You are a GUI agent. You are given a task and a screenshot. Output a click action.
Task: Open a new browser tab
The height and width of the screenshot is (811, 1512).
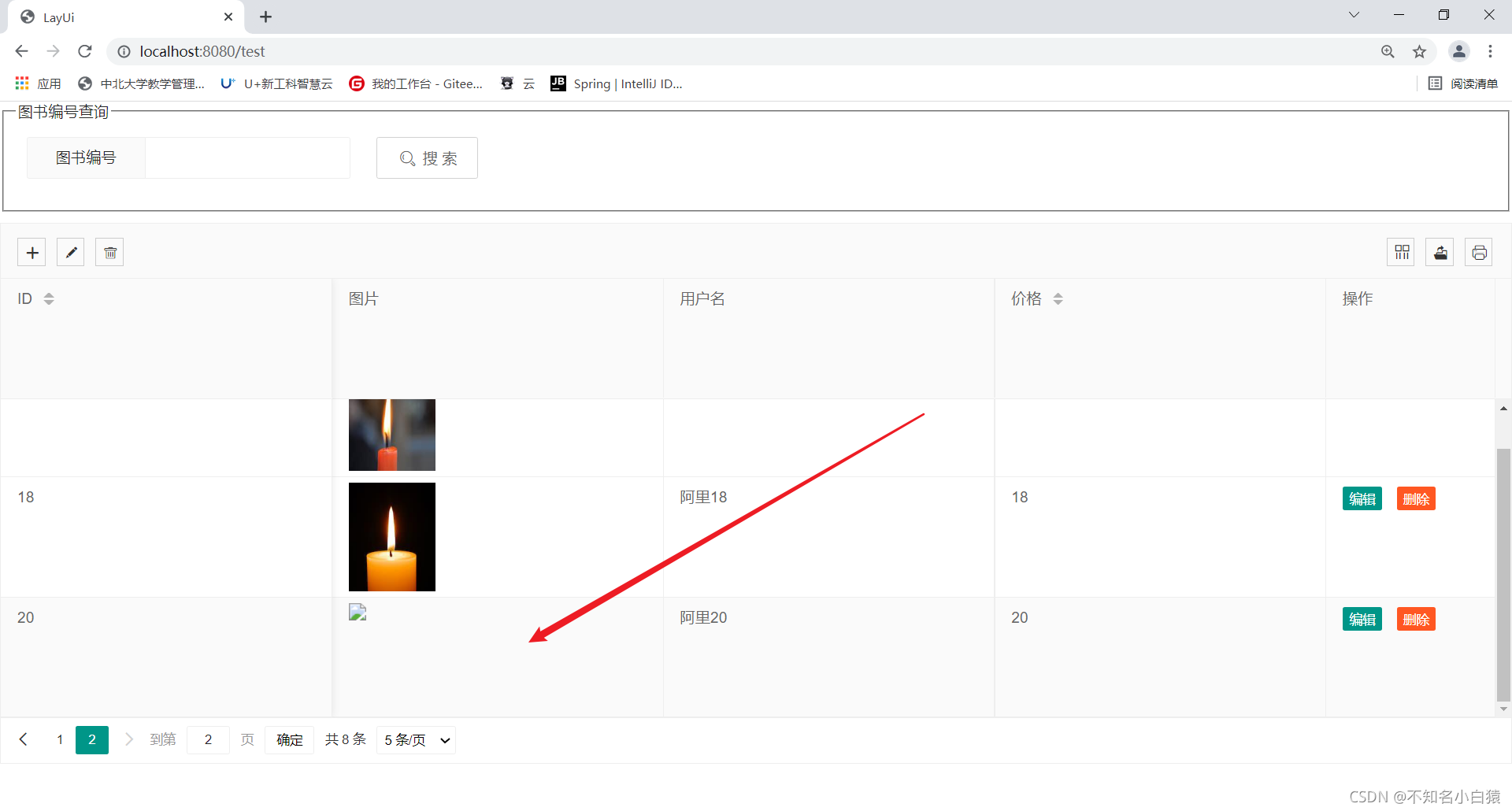265,17
